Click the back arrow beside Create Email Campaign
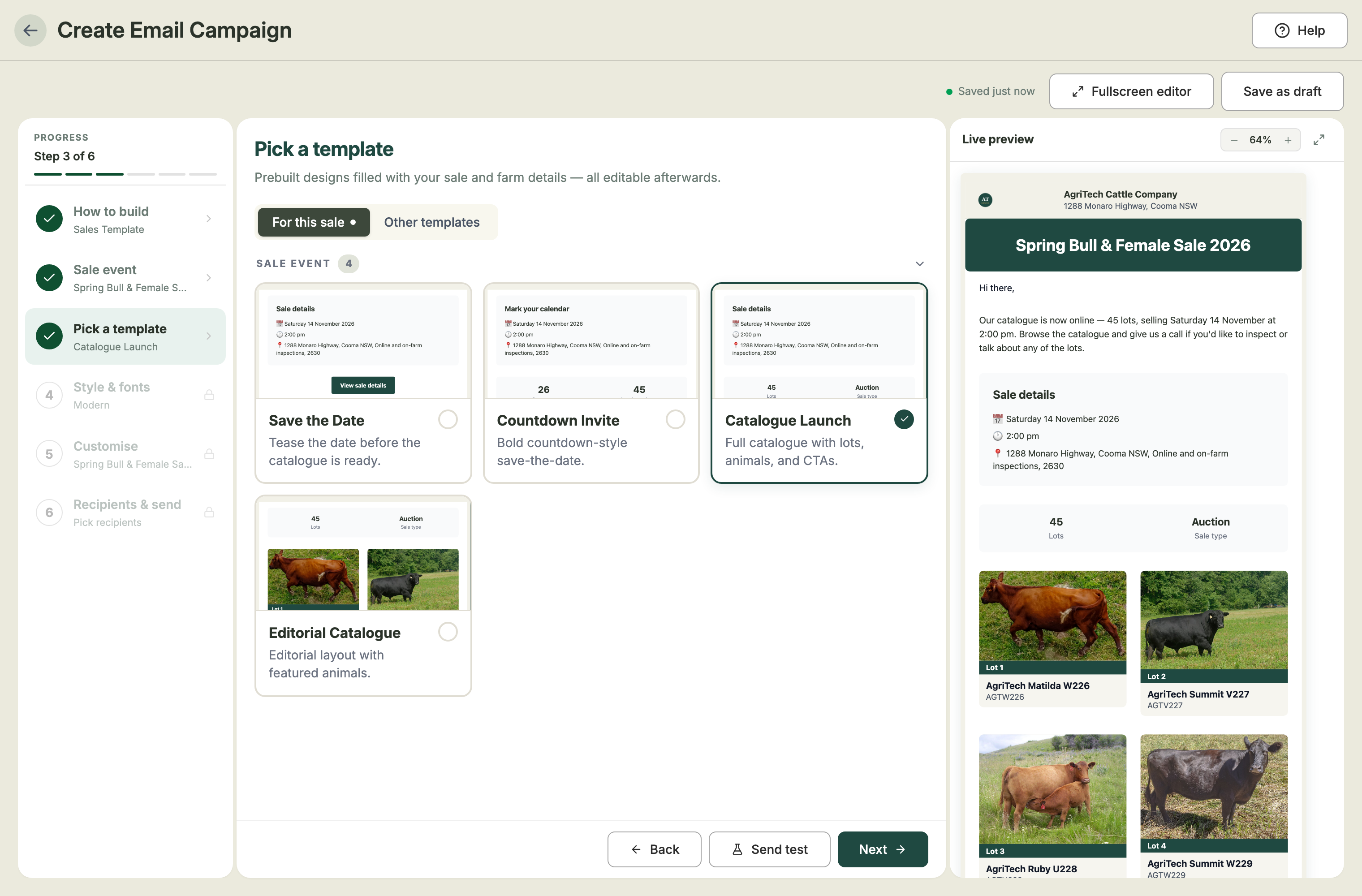The width and height of the screenshot is (1362, 896). [30, 30]
